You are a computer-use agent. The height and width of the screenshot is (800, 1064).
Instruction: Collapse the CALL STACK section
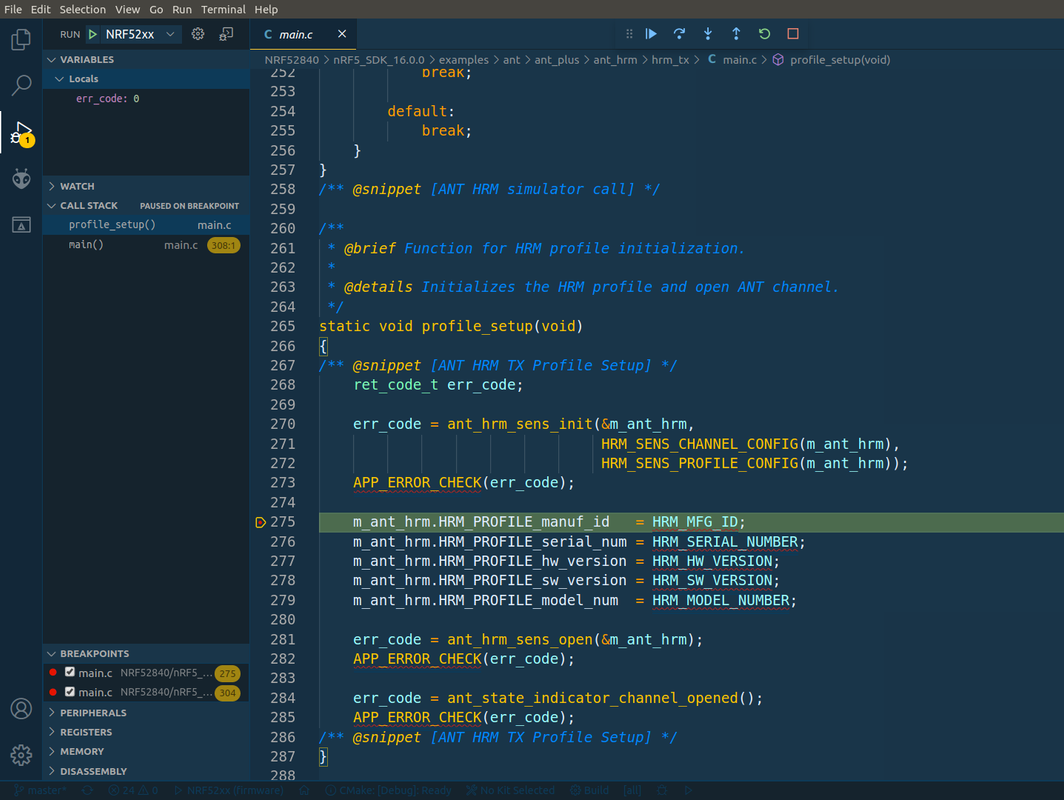pos(146,206)
